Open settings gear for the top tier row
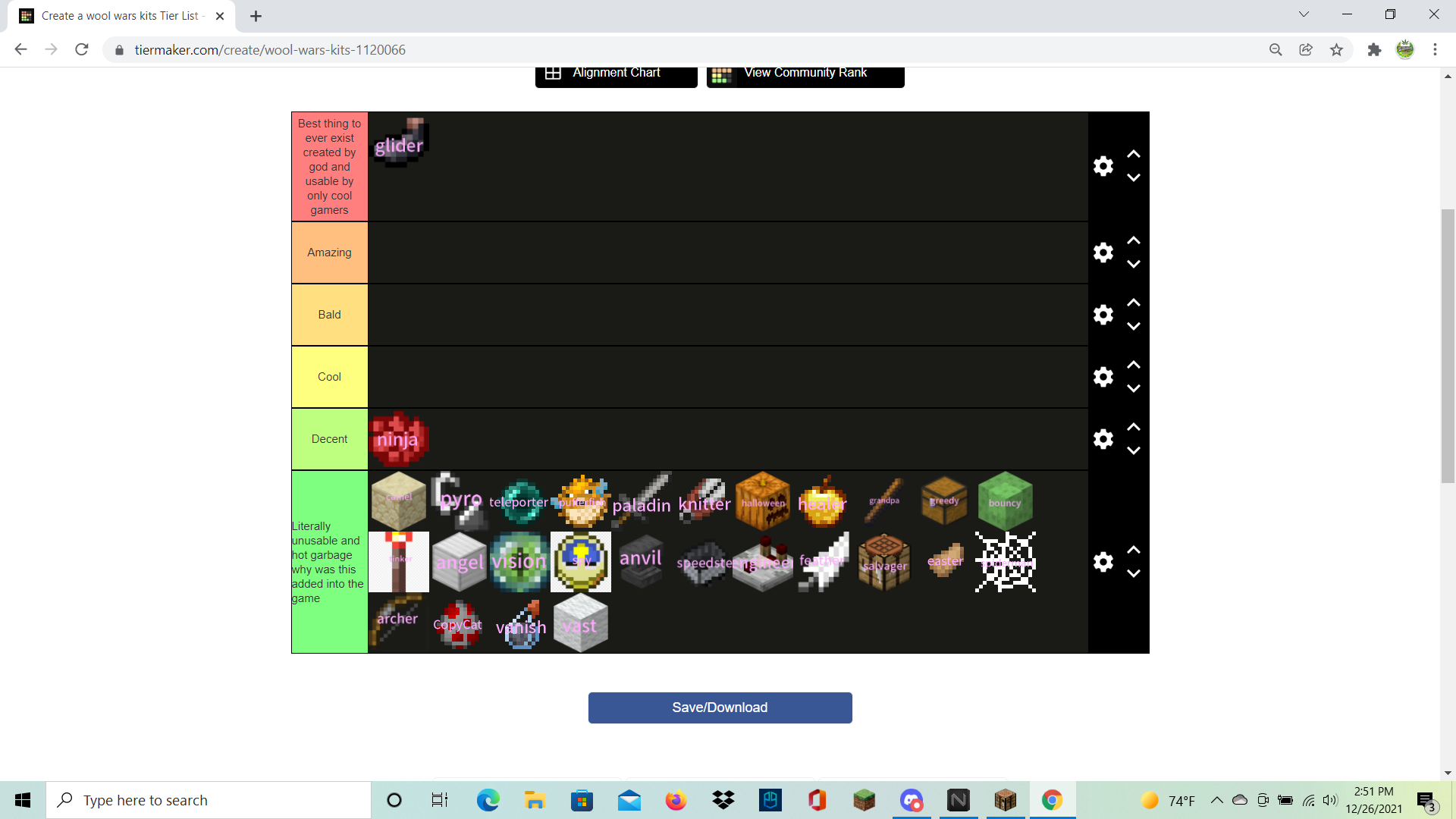 click(x=1103, y=166)
